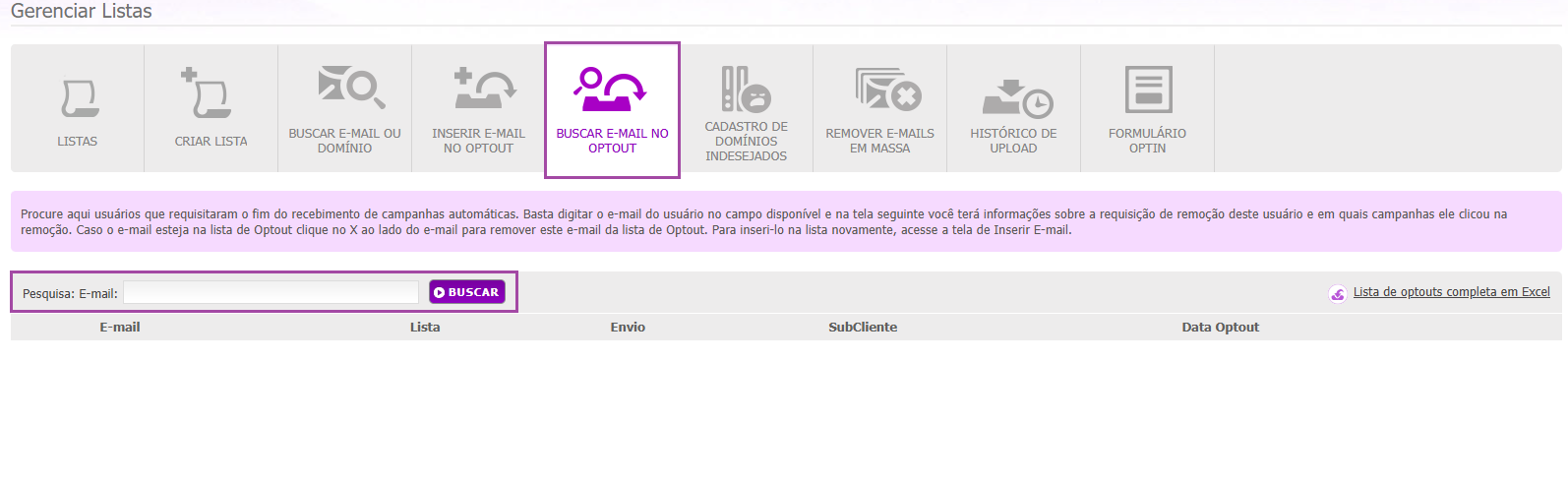The width and height of the screenshot is (1568, 482).
Task: Click the Gerenciar Listas page title
Action: coord(82,11)
